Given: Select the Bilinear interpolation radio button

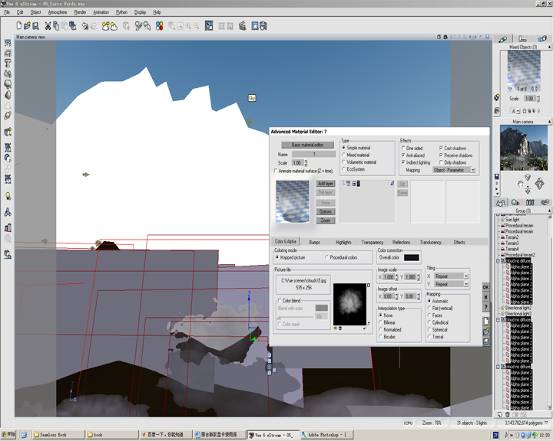Looking at the screenshot, I should point(381,322).
